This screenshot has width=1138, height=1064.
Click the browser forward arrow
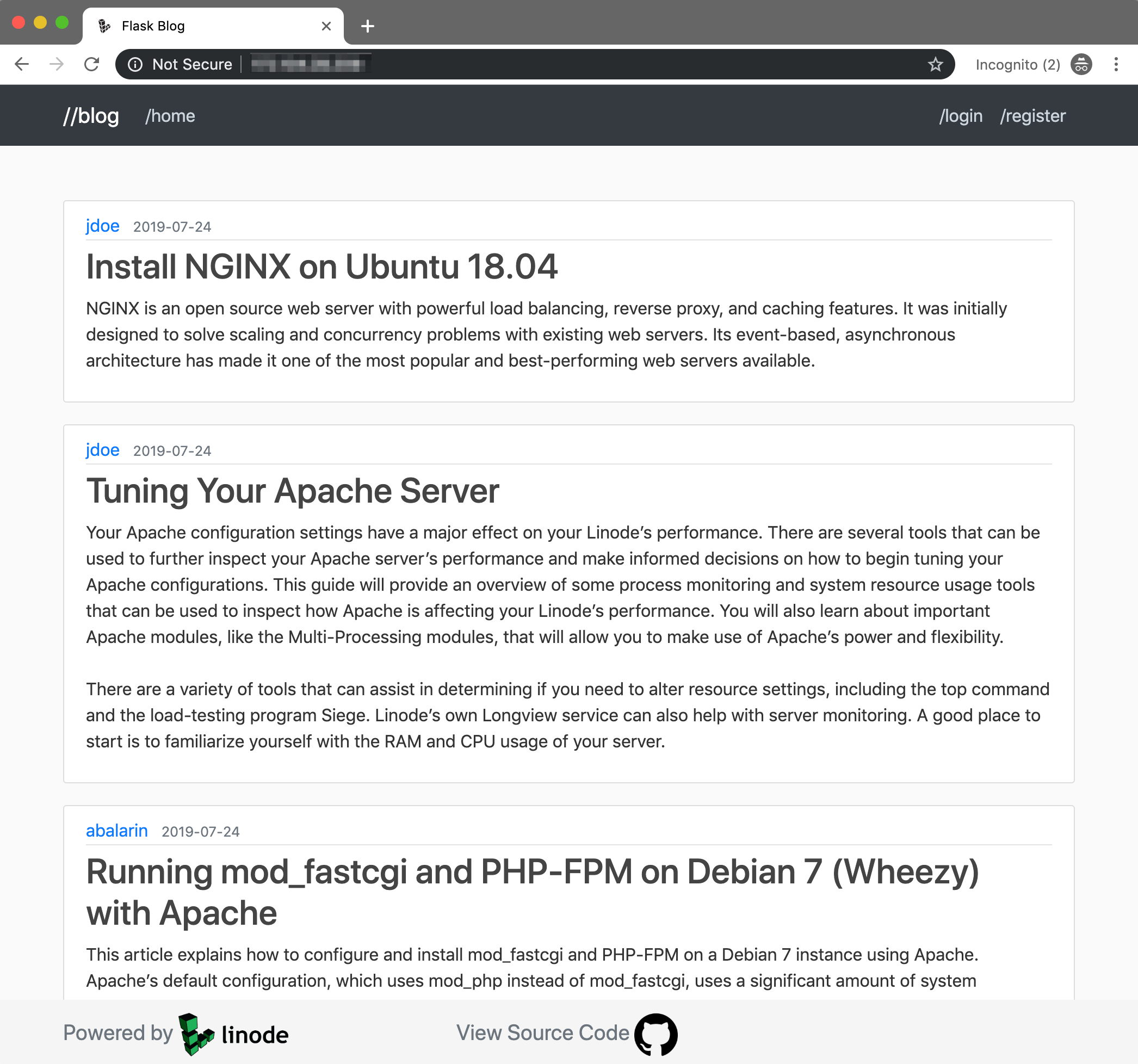pyautogui.click(x=56, y=64)
